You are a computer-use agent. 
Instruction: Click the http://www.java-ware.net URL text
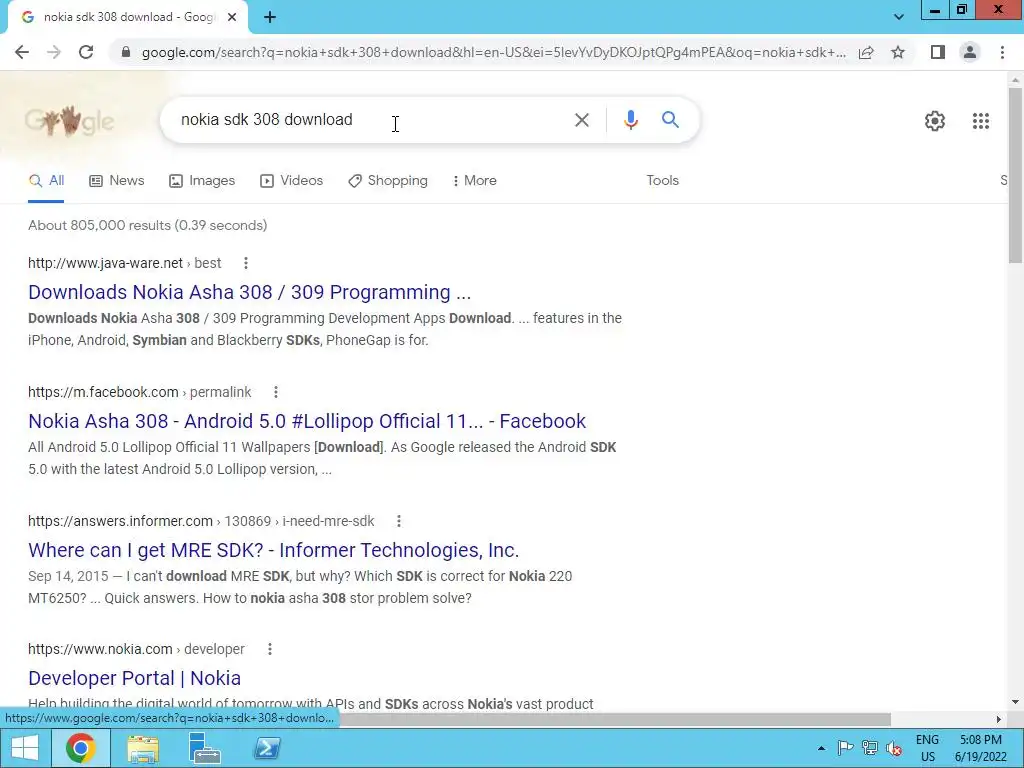[x=105, y=263]
